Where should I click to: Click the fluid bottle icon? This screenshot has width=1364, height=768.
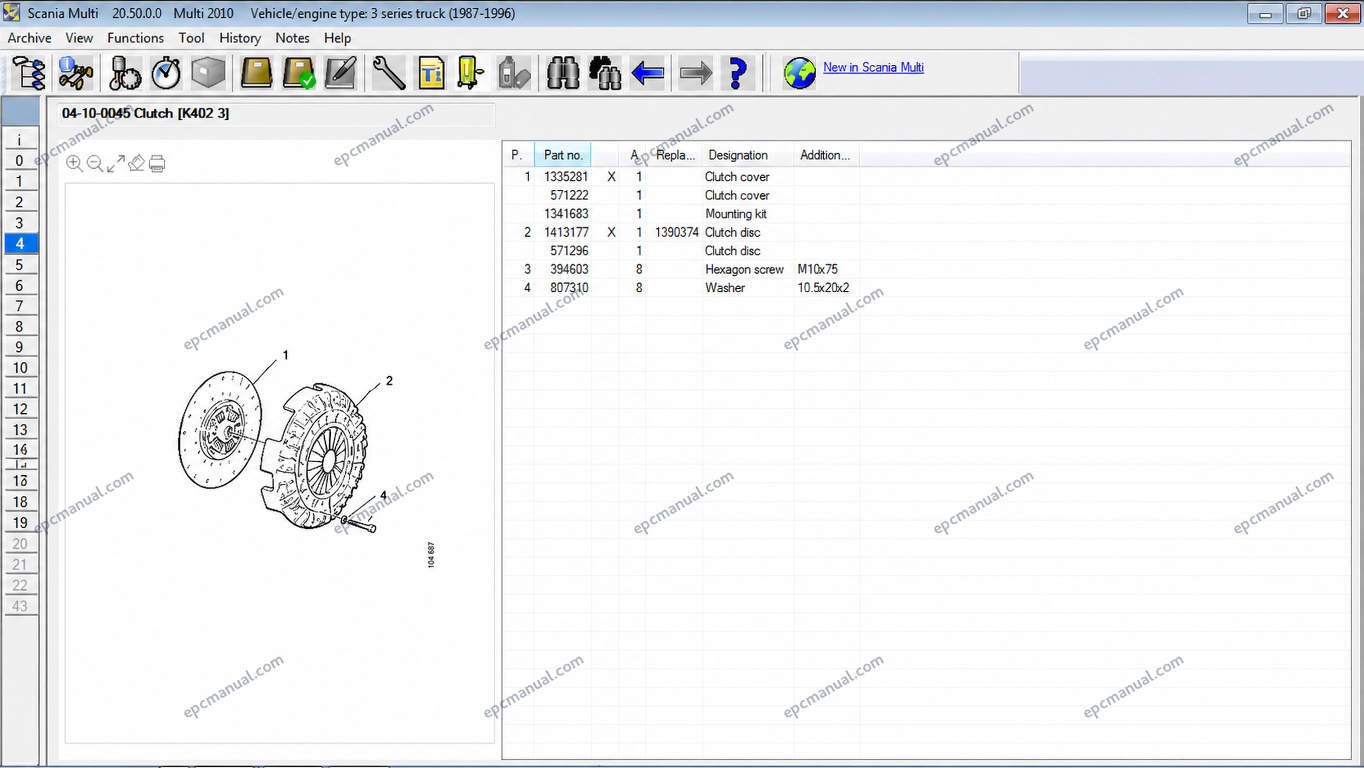pyautogui.click(x=514, y=73)
